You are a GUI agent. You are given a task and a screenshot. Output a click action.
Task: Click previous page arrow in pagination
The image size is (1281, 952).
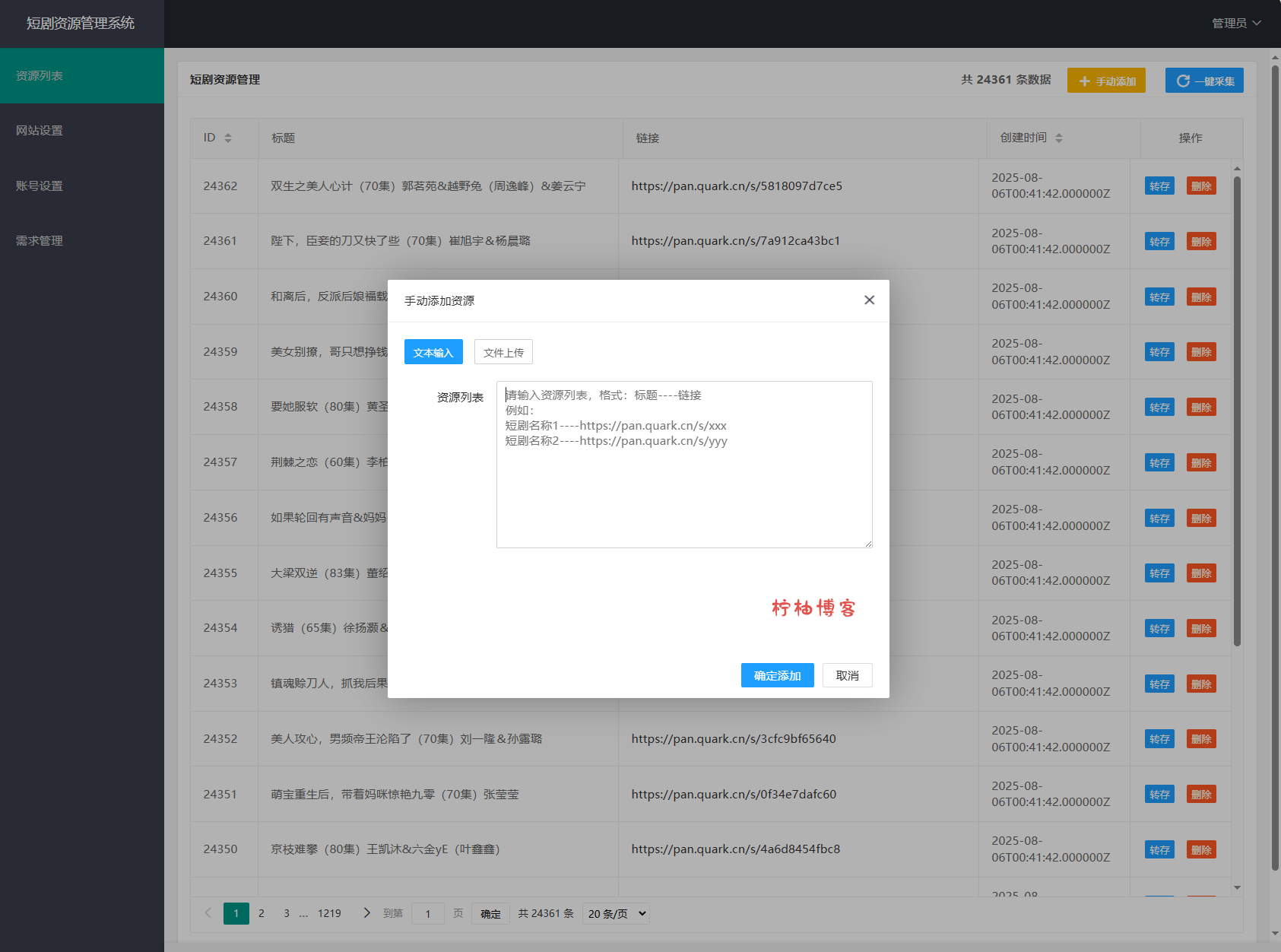pyautogui.click(x=208, y=913)
